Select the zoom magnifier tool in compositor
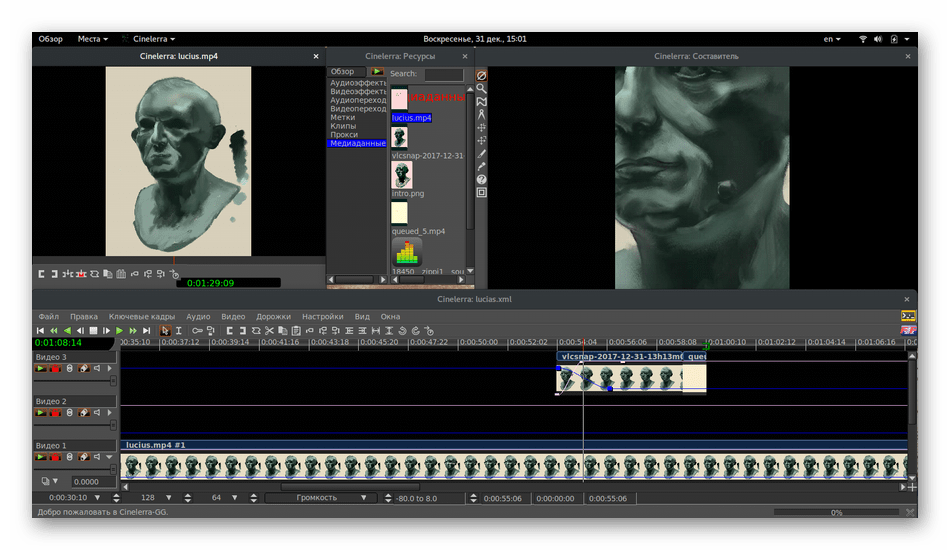950x550 pixels. tap(481, 88)
